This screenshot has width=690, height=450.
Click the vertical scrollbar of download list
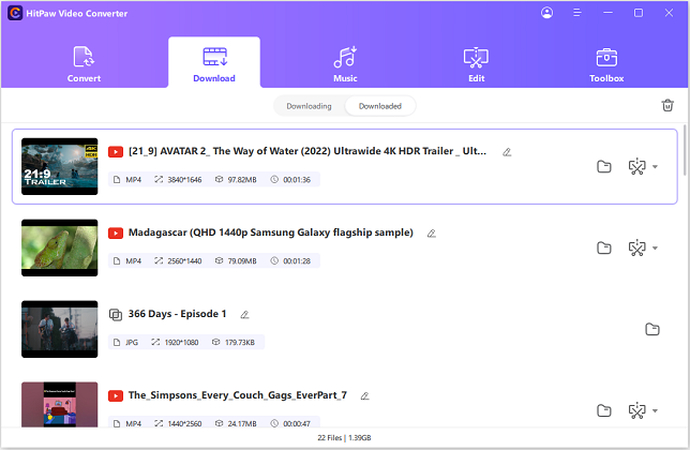coord(685,150)
